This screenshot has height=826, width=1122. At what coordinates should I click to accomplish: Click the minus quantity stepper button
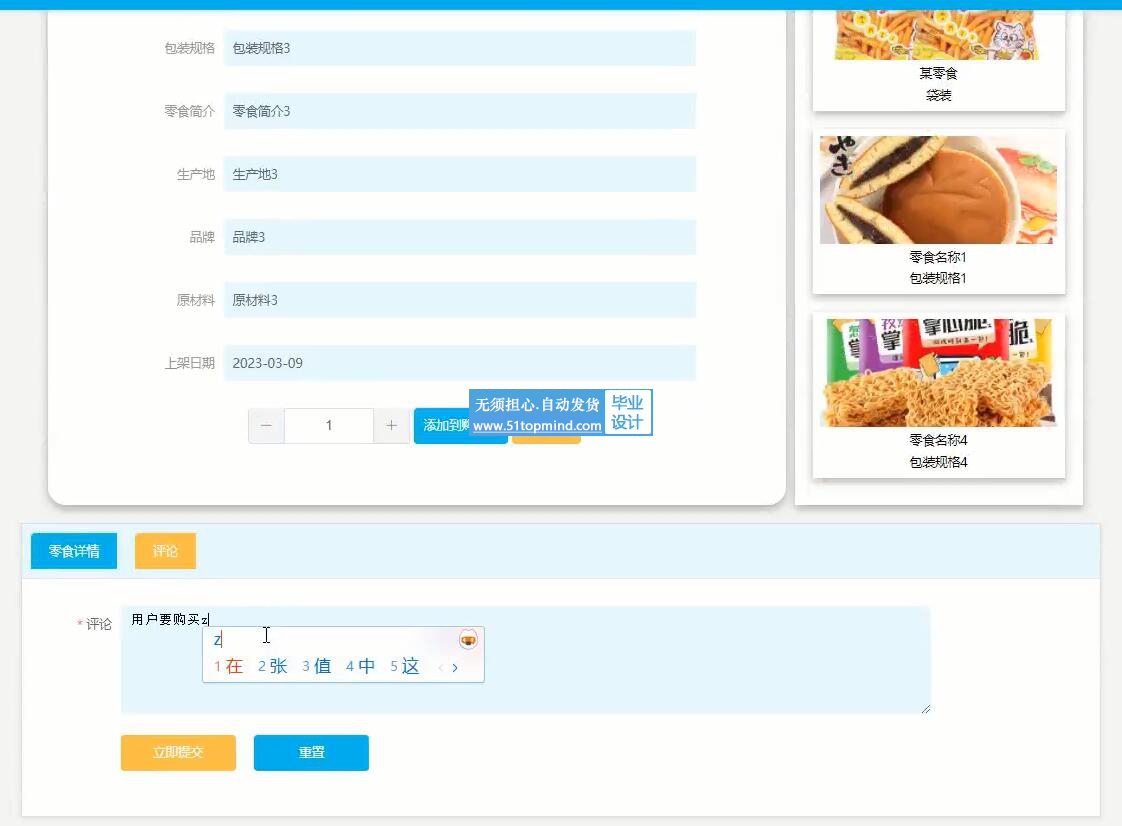point(266,426)
